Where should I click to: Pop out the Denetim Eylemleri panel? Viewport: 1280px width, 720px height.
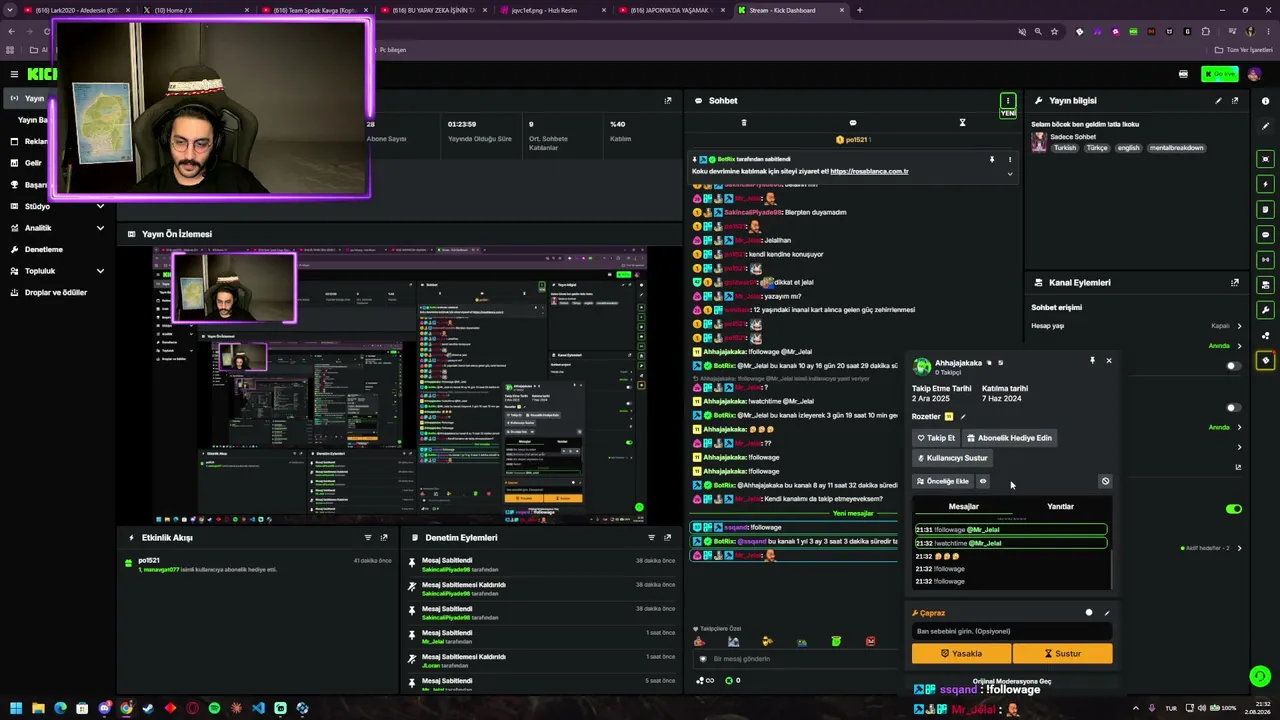click(x=668, y=538)
